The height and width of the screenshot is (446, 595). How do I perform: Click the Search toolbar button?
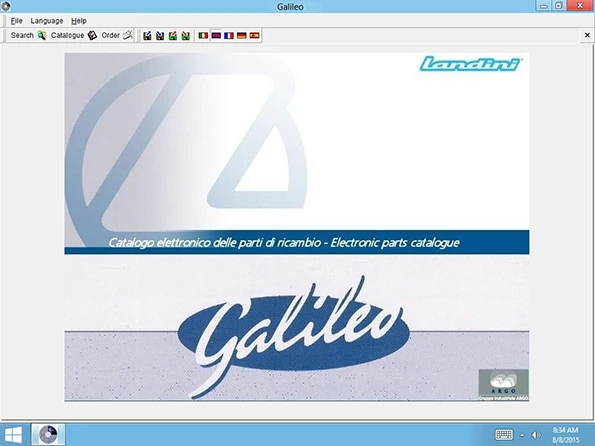click(28, 35)
